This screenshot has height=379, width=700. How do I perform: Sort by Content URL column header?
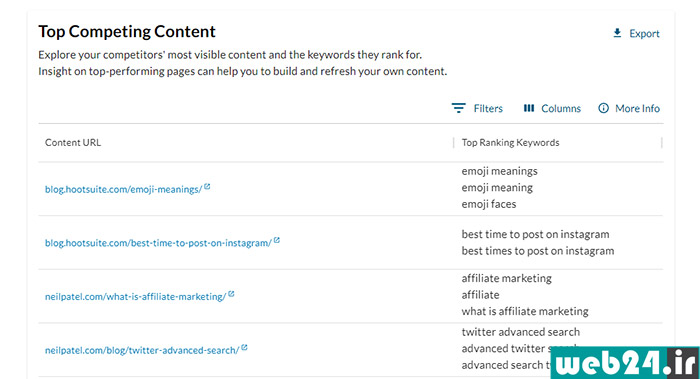[73, 142]
